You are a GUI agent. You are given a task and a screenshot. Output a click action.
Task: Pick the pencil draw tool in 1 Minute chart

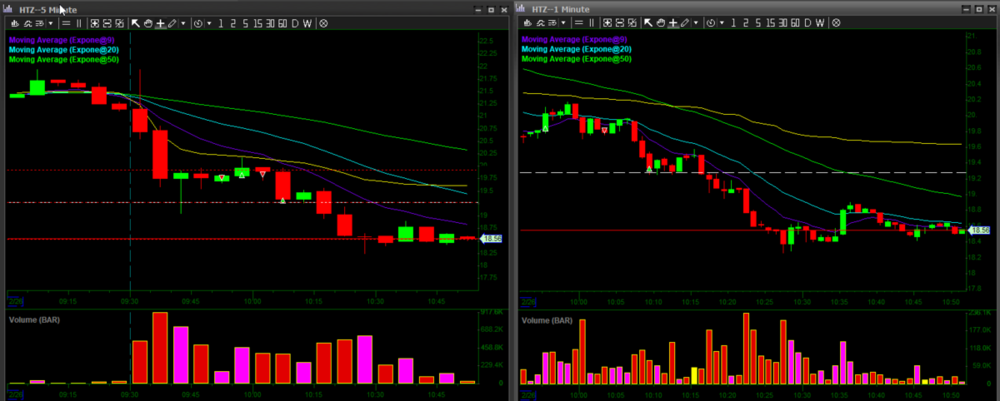[x=685, y=22]
